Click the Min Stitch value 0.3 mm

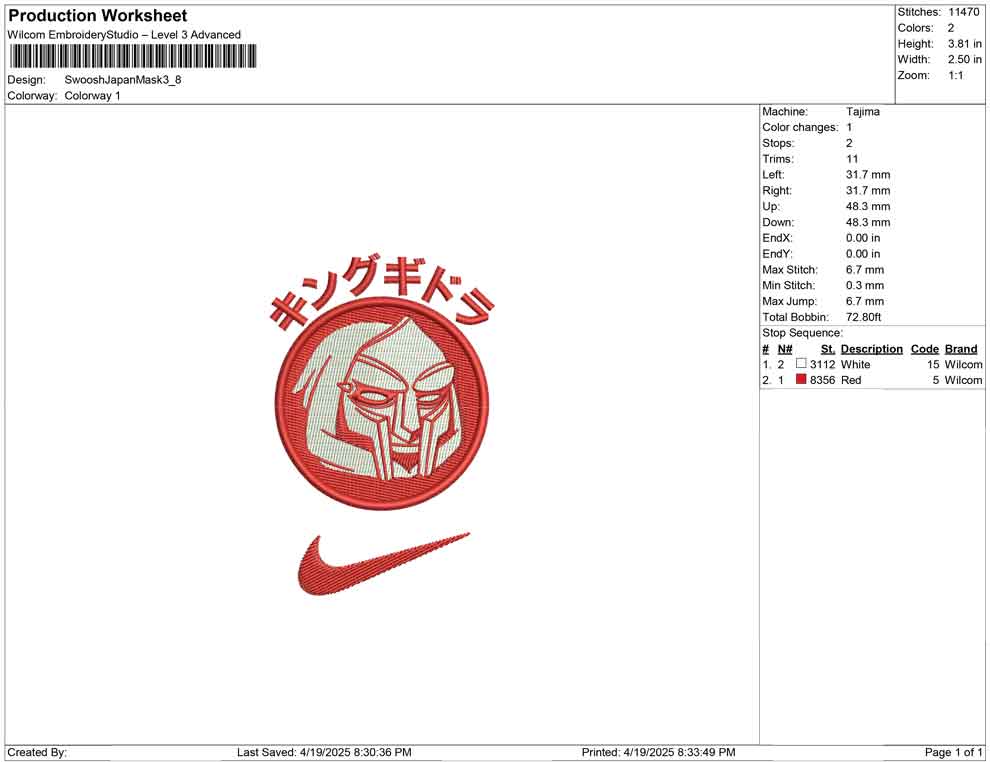pyautogui.click(x=865, y=285)
